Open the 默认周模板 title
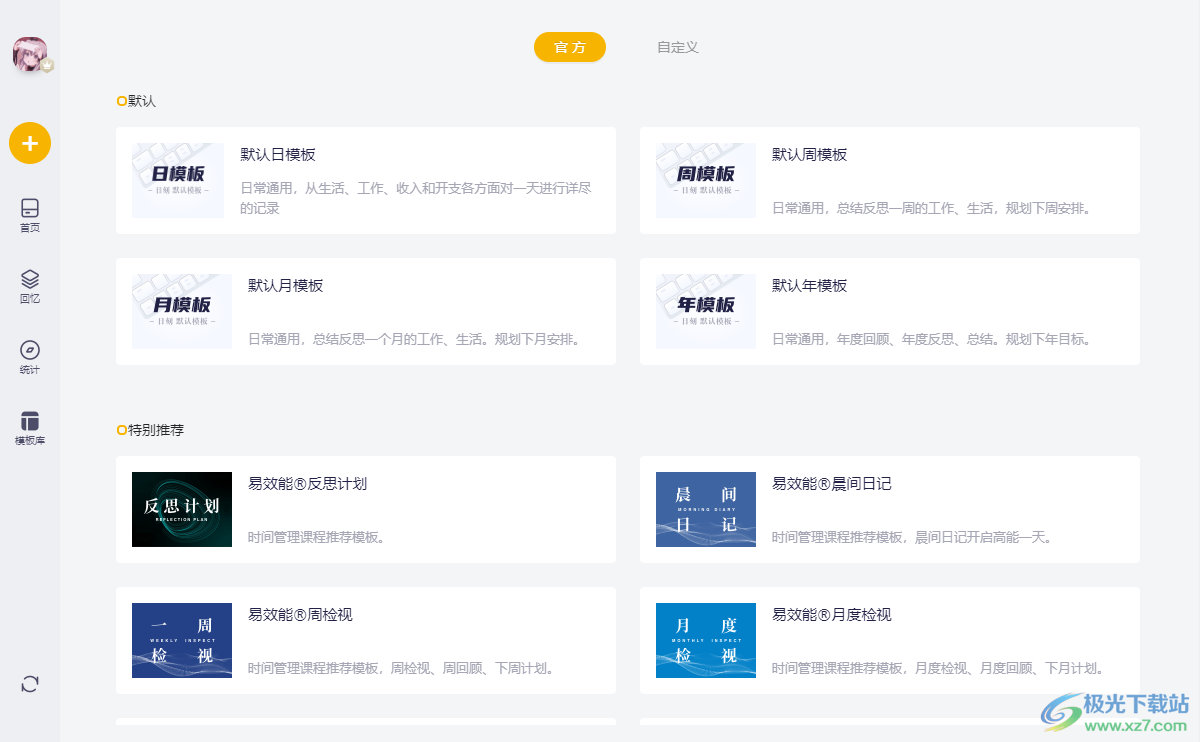 click(810, 154)
